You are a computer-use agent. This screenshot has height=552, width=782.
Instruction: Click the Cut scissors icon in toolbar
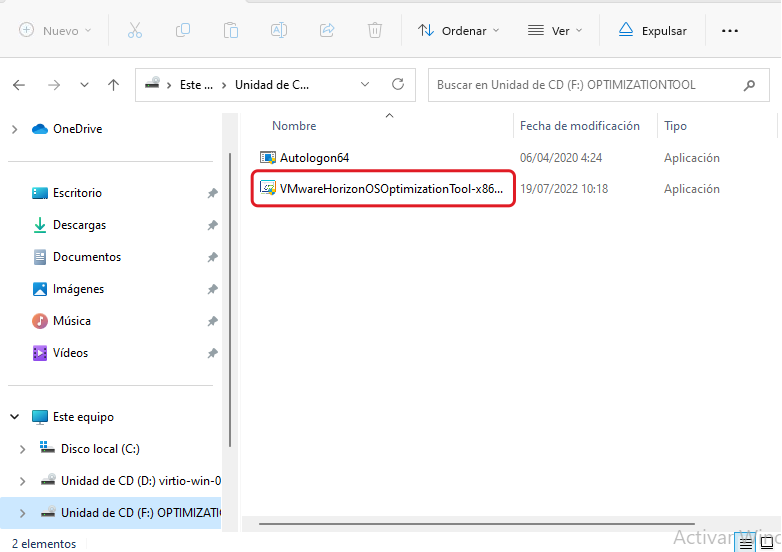coord(135,31)
